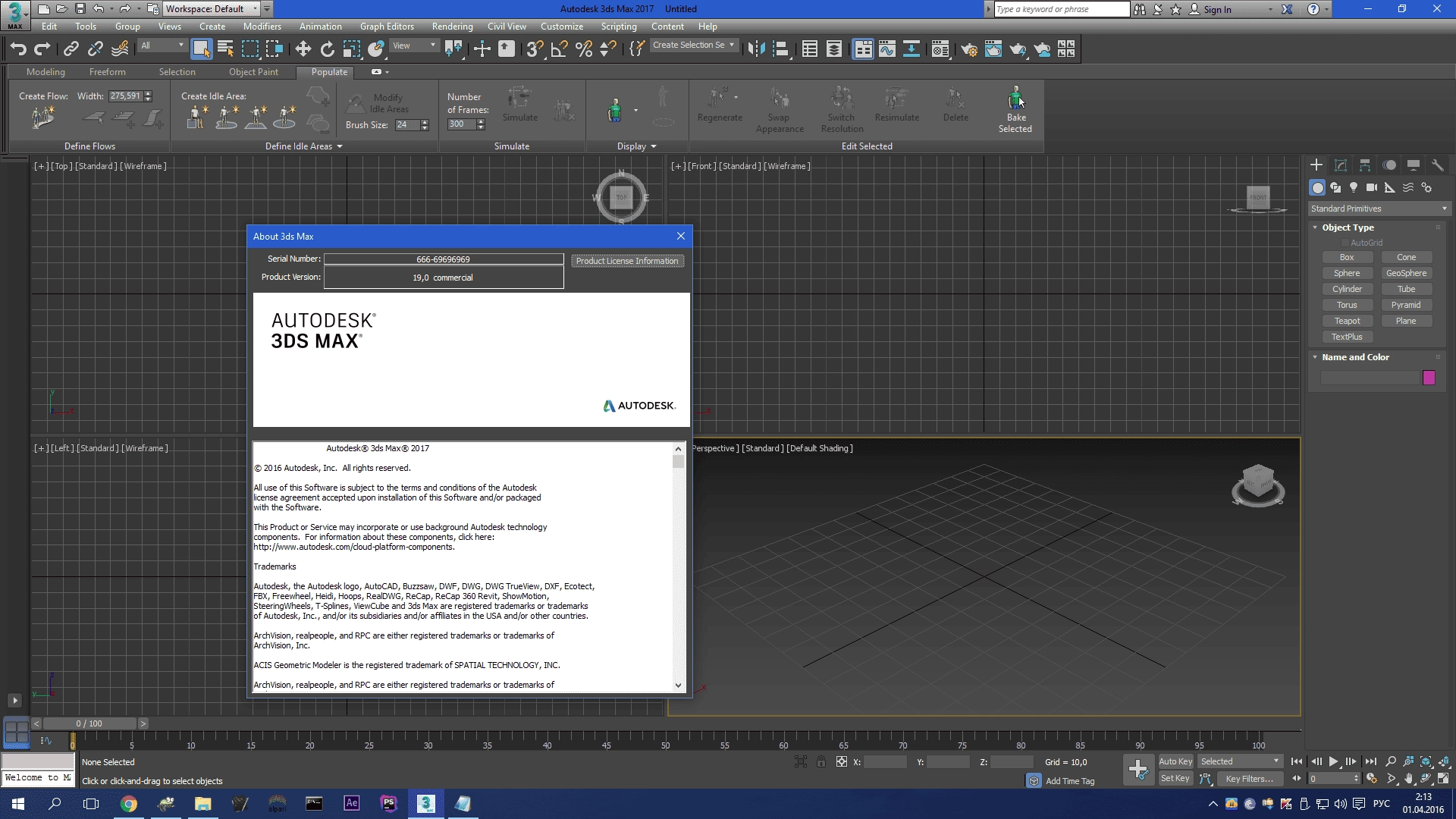Open key filter Selected dropdown
Image resolution: width=1456 pixels, height=819 pixels.
tap(1240, 761)
